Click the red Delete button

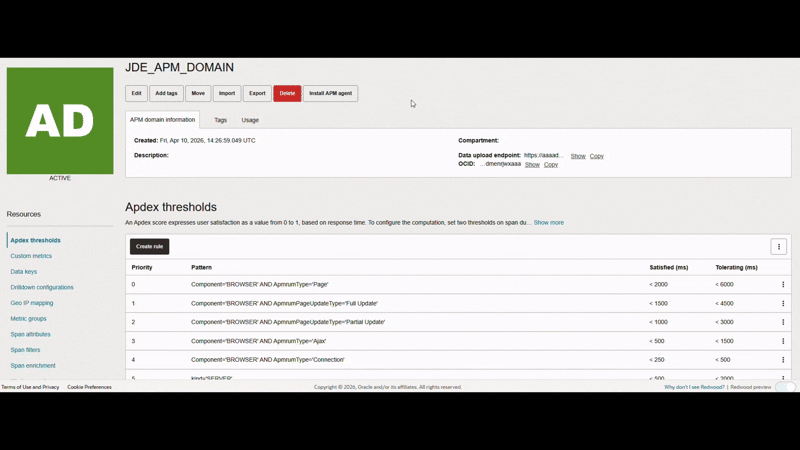[287, 93]
